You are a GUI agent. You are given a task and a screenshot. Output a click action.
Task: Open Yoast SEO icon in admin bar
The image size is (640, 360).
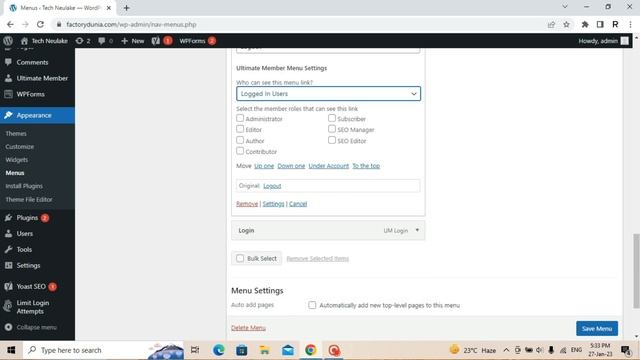156,41
